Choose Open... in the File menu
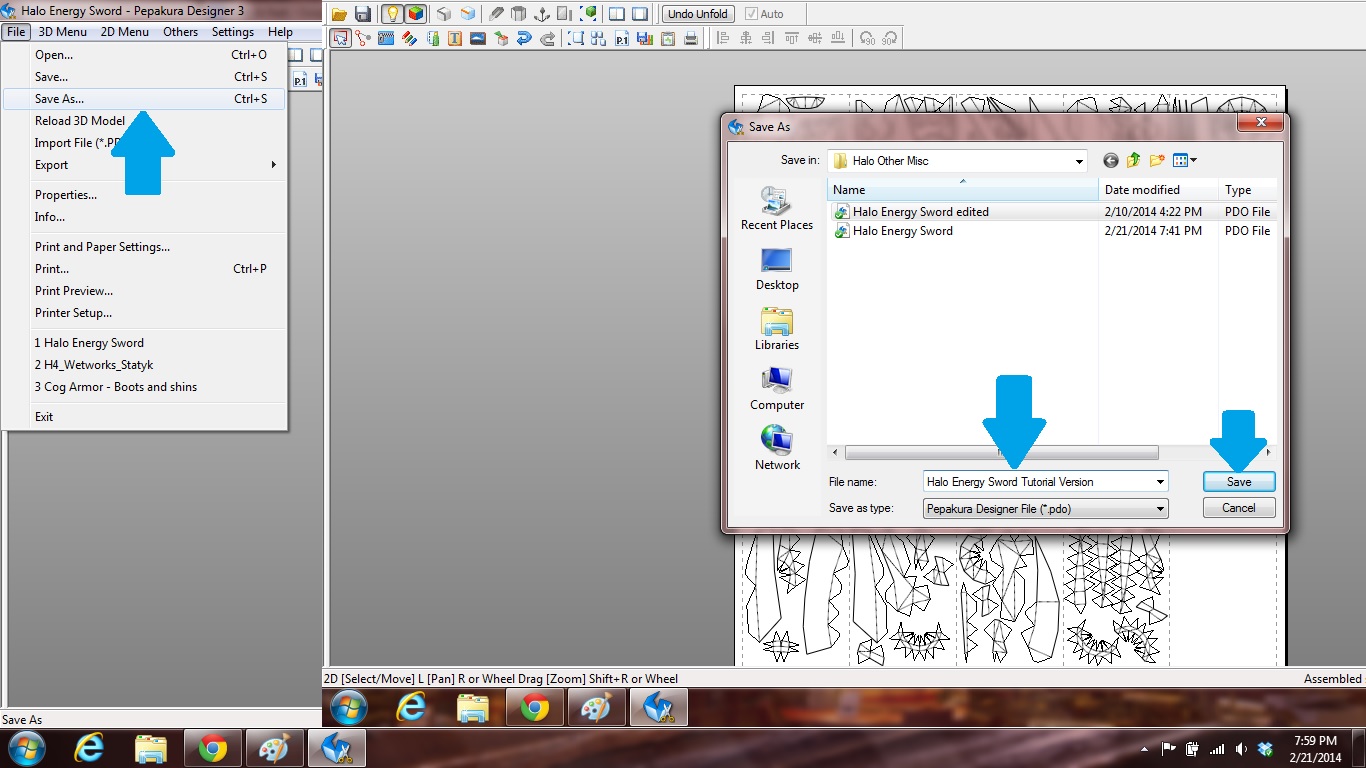Viewport: 1366px width, 768px height. tap(144, 55)
